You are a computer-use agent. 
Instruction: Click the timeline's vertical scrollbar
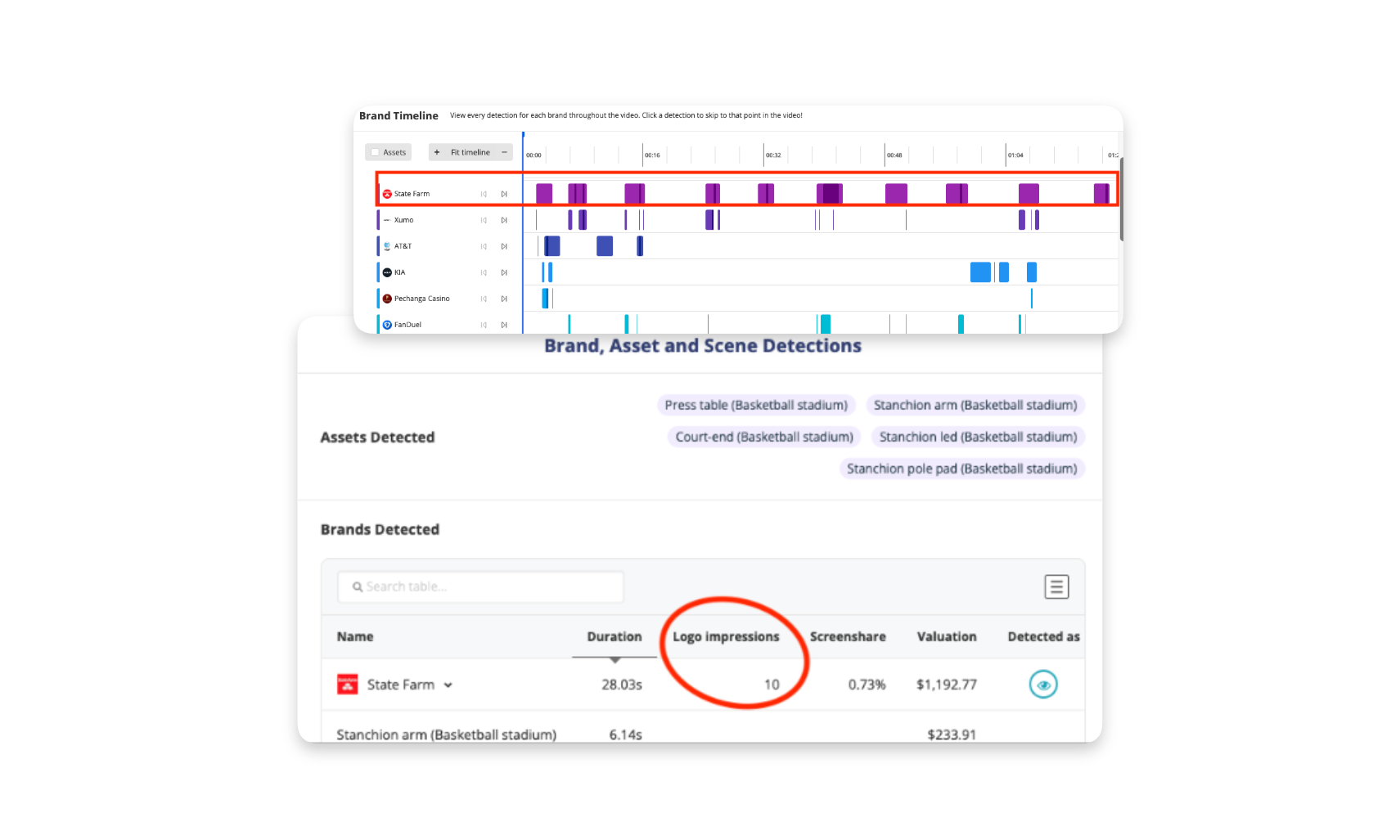1121,199
